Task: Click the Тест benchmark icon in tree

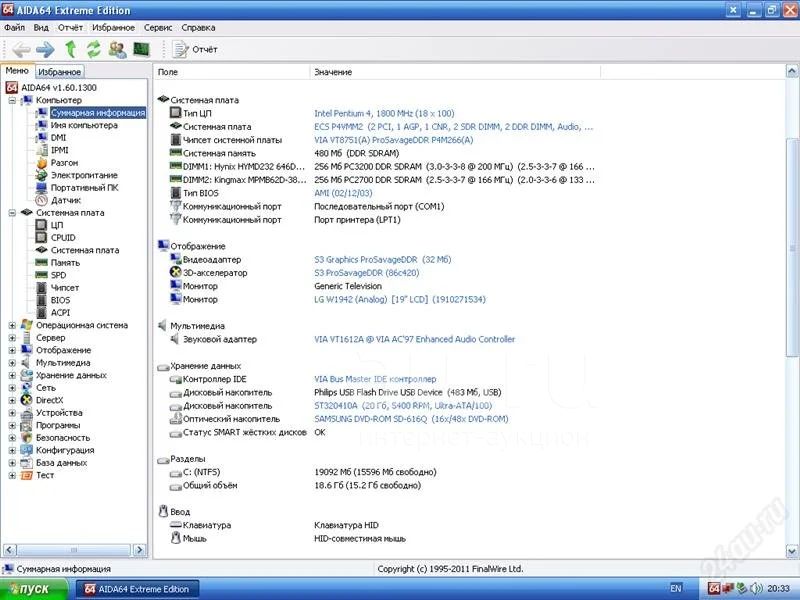Action: point(26,475)
